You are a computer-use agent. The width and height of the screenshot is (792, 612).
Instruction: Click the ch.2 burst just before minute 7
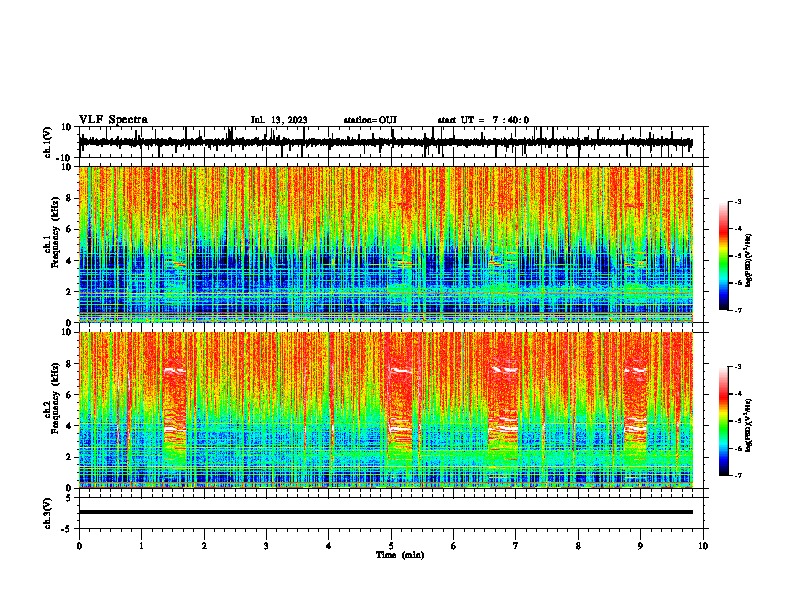[x=504, y=412]
